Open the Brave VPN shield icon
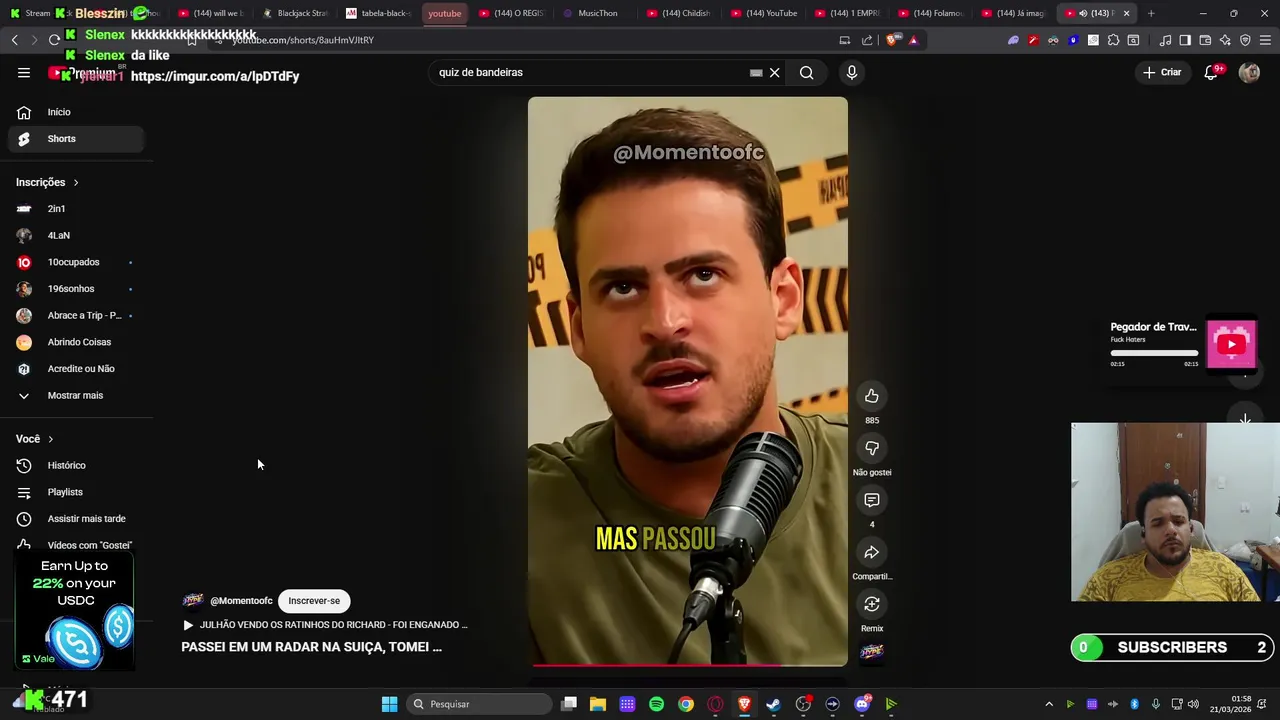The width and height of the screenshot is (1280, 720). point(1245,40)
